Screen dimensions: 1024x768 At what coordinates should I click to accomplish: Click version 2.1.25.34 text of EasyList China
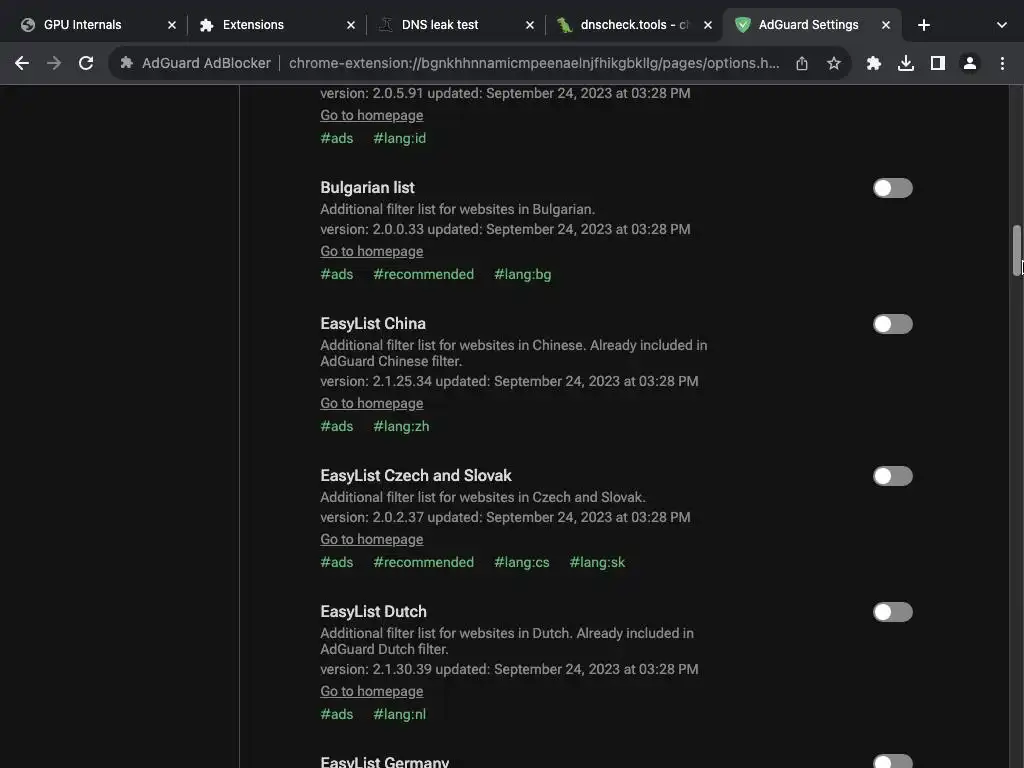tap(376, 381)
